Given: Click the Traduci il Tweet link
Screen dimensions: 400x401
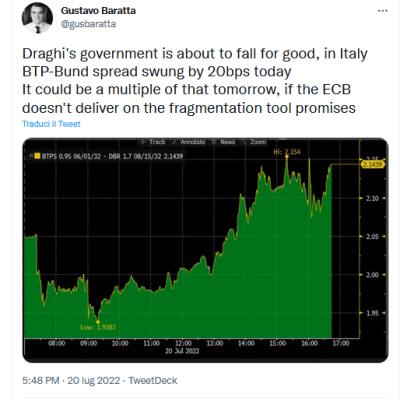Looking at the screenshot, I should point(51,124).
